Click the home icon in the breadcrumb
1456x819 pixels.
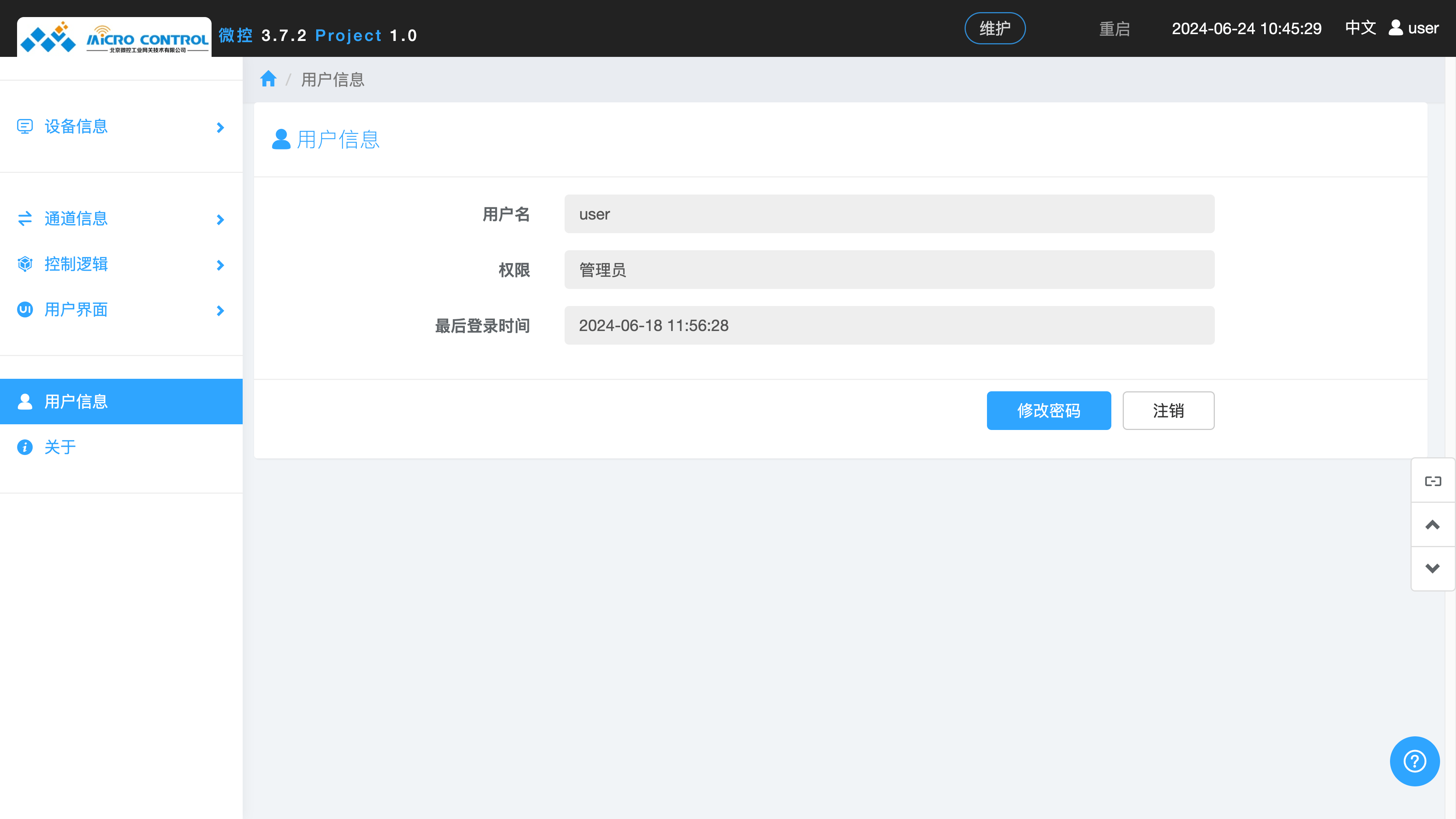click(268, 78)
